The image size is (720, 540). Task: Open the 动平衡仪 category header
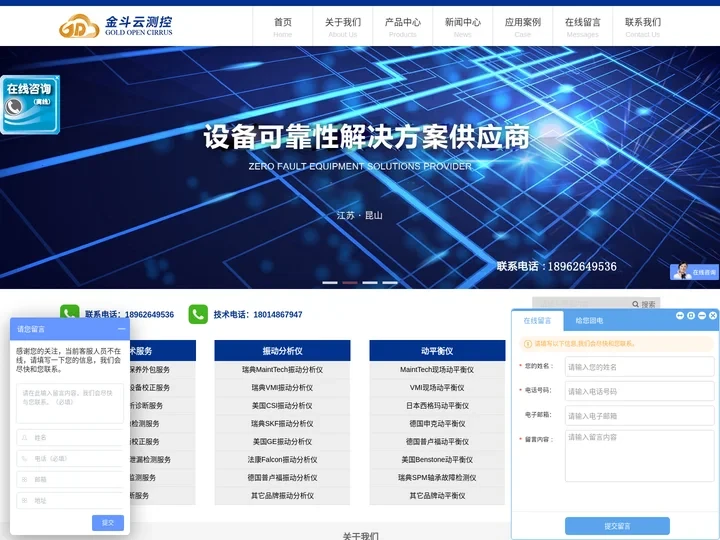(x=437, y=351)
